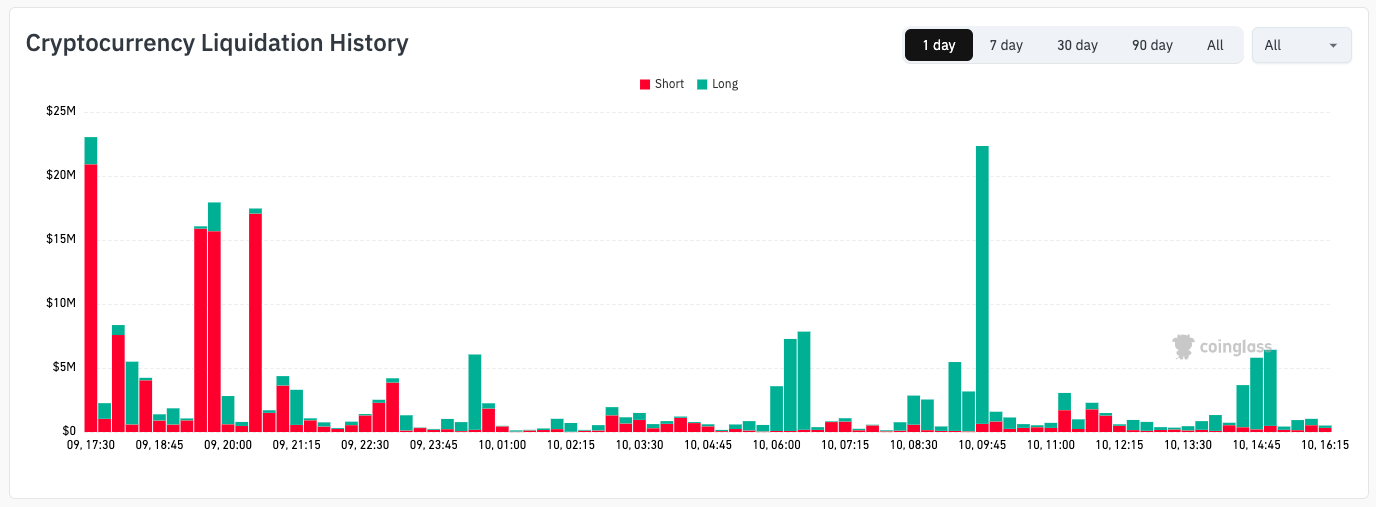Image resolution: width=1376 pixels, height=507 pixels.
Task: Switch to the 7 day range
Action: [1006, 45]
